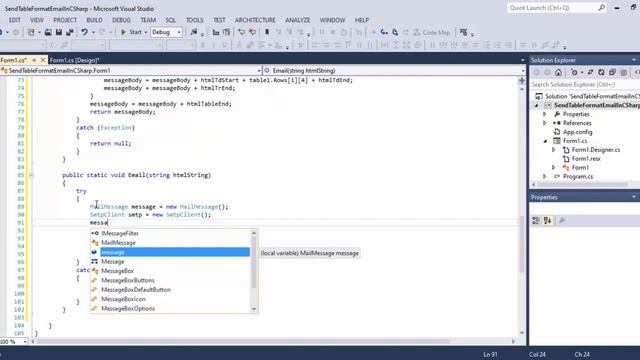Click the Code Map toolbar button
This screenshot has width=640, height=360.
(x=432, y=32)
